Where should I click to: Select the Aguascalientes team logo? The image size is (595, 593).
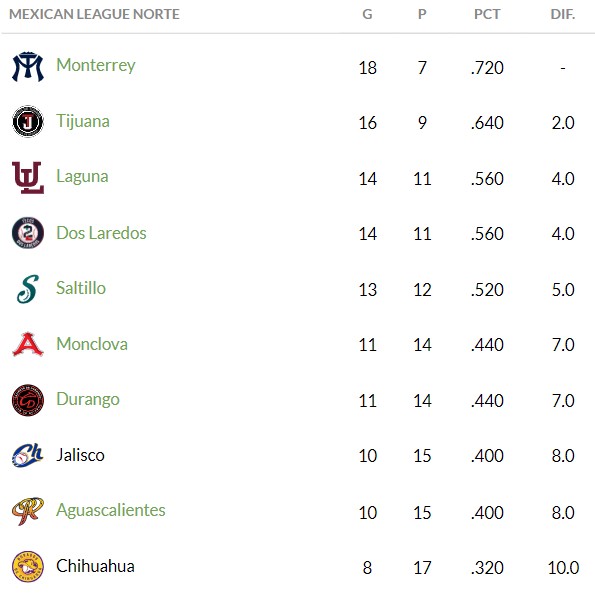(28, 511)
